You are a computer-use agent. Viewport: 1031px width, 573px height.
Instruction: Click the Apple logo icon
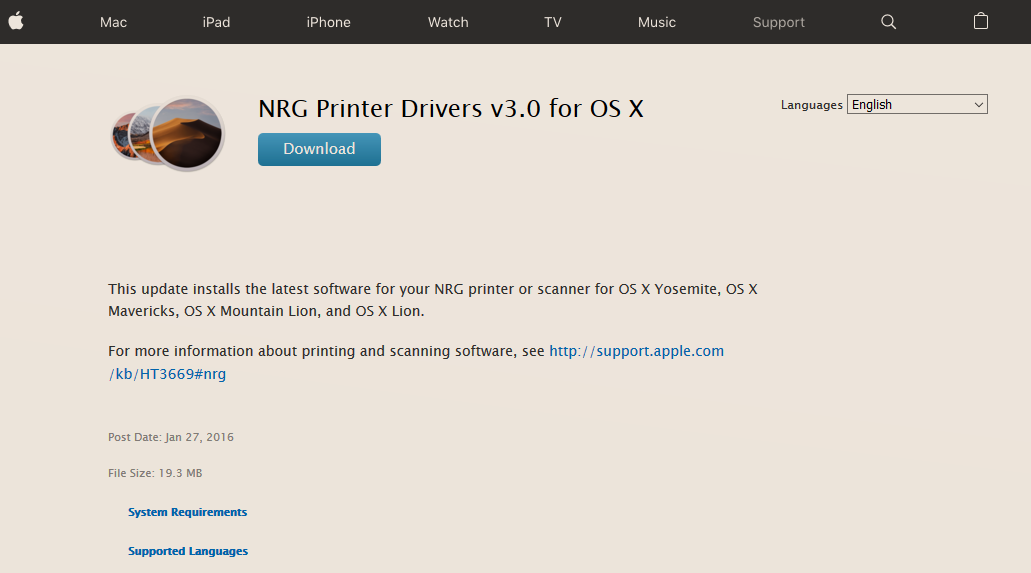pos(16,21)
